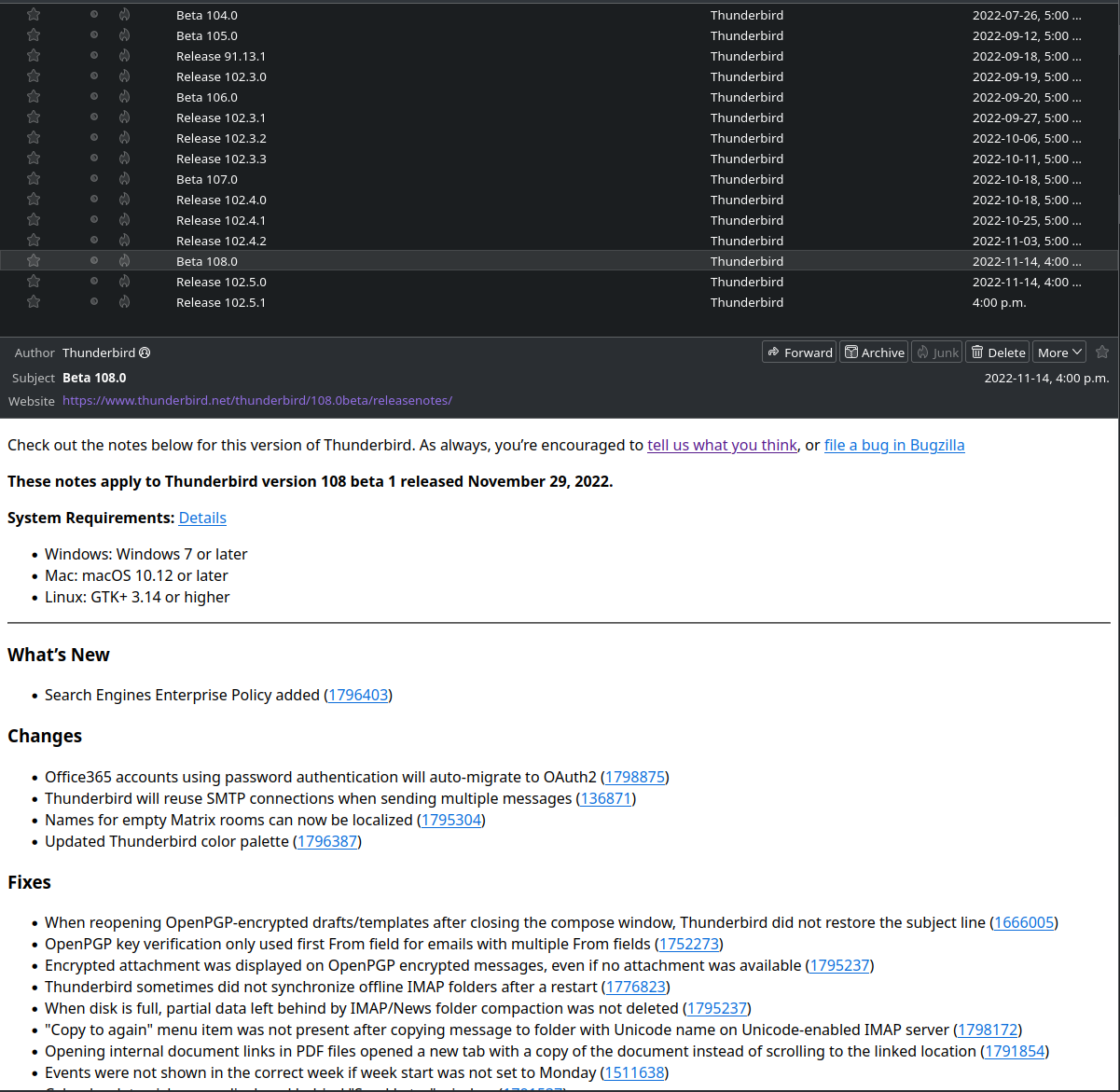Forward the Beta 108.0 message
Image resolution: width=1120 pixels, height=1092 pixels.
point(799,352)
